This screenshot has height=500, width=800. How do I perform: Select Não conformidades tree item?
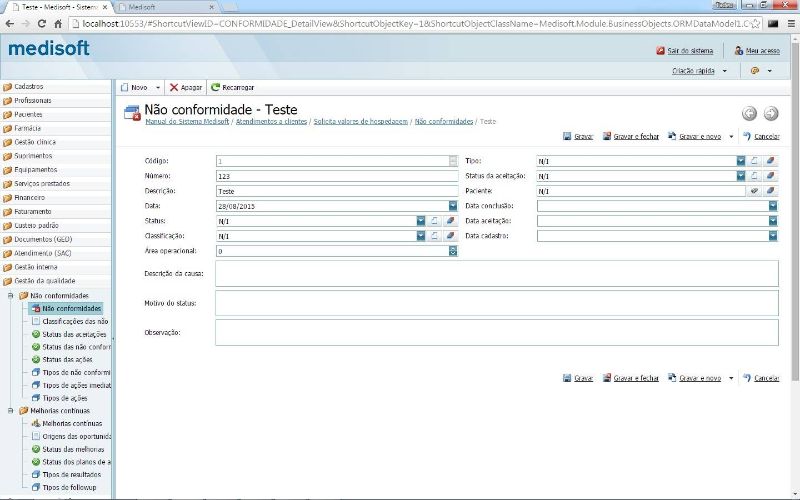(66, 308)
